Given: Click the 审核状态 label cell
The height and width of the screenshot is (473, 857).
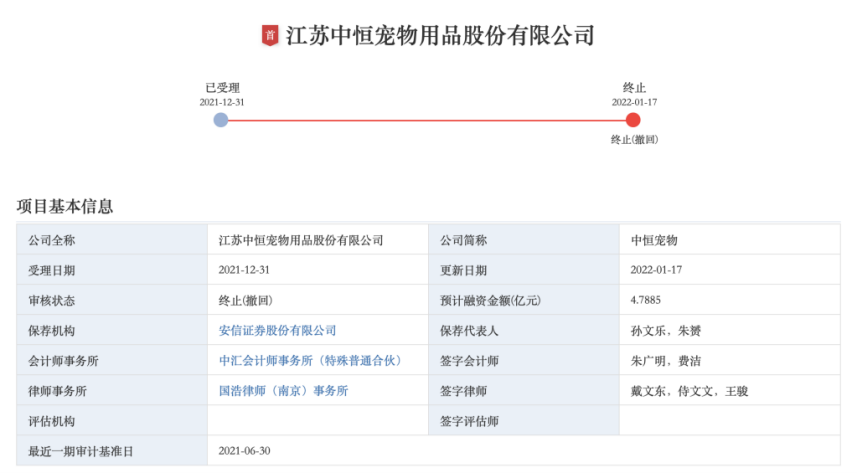Looking at the screenshot, I should (x=112, y=300).
